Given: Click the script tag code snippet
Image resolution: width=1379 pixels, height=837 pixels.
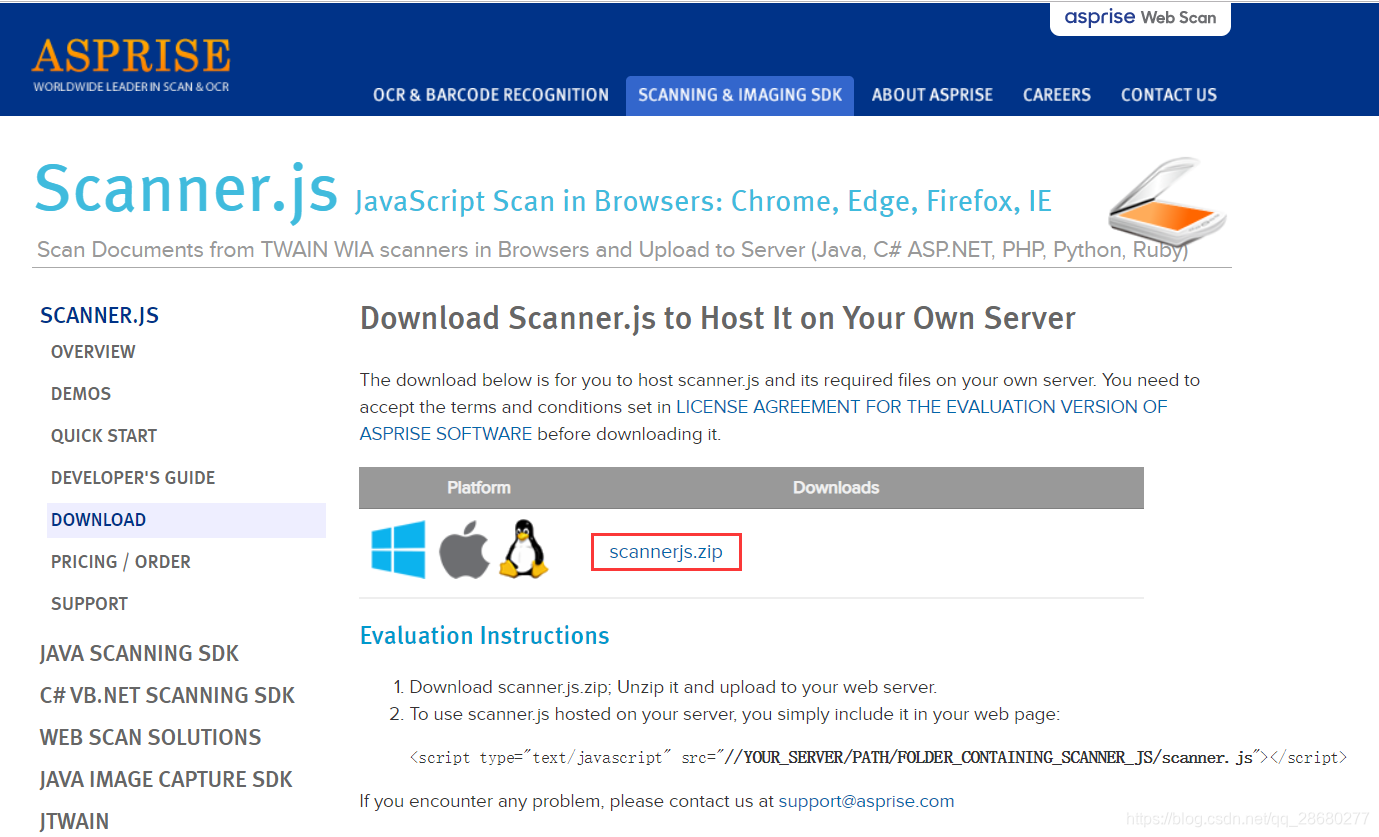Looking at the screenshot, I should coord(878,757).
